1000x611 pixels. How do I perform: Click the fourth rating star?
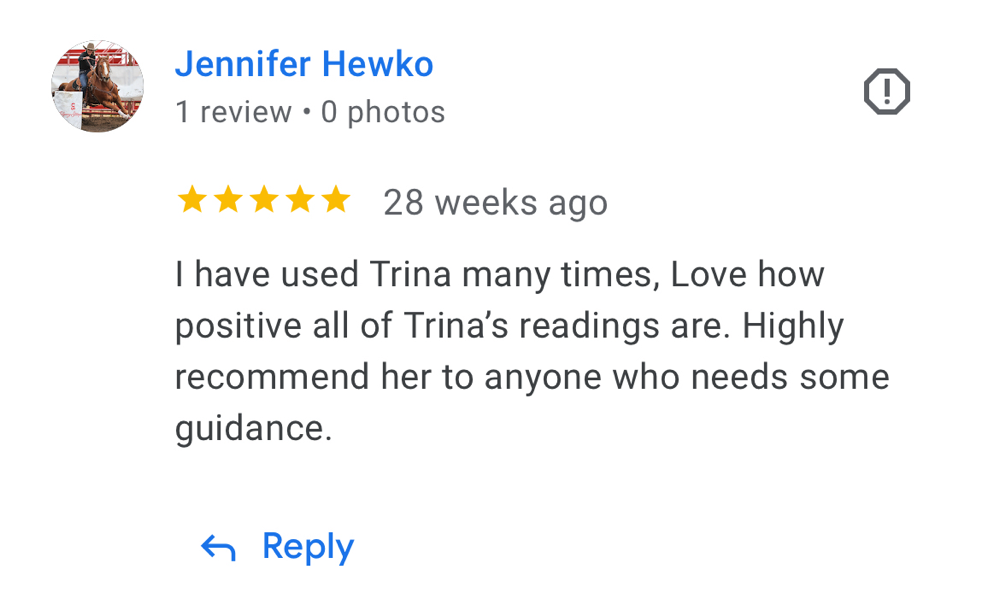pyautogui.click(x=300, y=201)
